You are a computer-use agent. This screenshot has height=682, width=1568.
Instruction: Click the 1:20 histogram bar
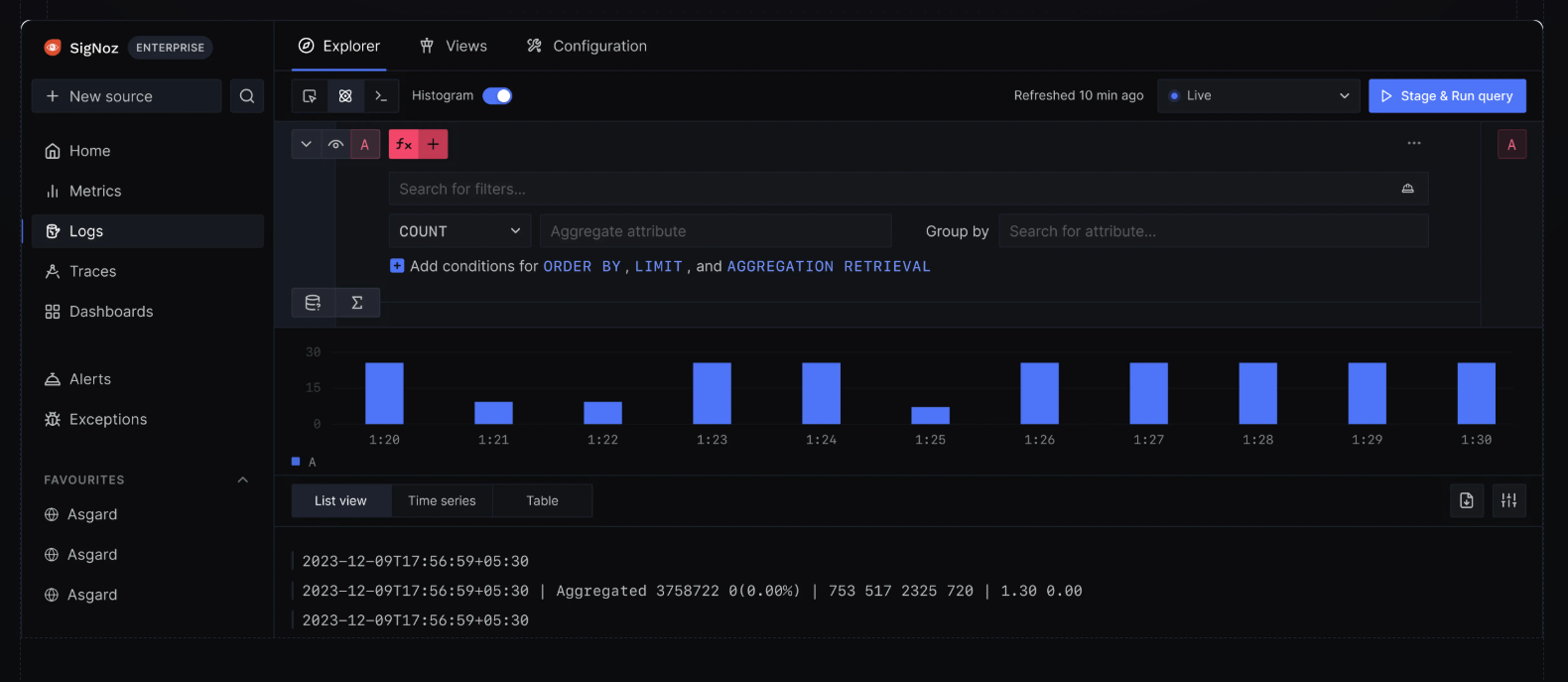click(384, 393)
